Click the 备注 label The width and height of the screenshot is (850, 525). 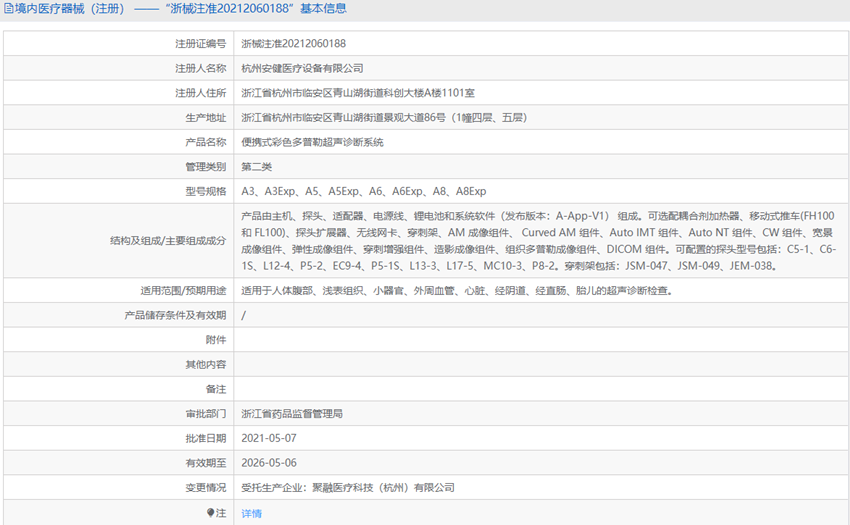click(x=216, y=389)
